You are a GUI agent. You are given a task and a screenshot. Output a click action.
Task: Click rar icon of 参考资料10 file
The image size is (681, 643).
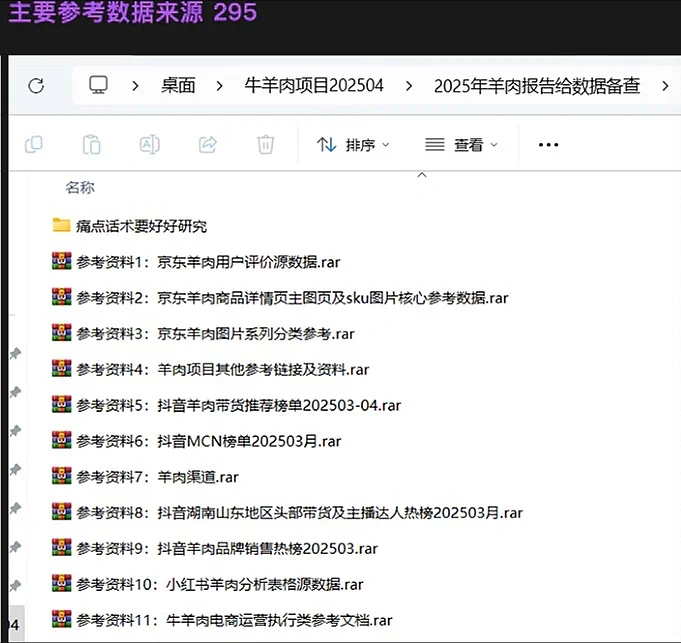[61, 583]
